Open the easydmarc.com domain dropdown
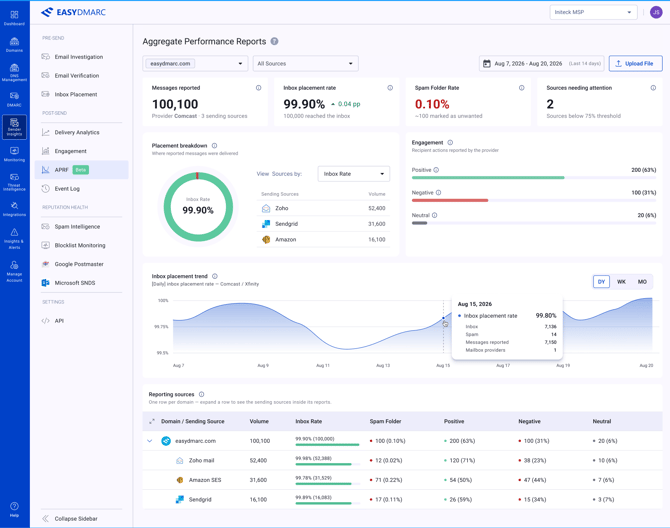Viewport: 670px width, 528px height. [x=195, y=64]
